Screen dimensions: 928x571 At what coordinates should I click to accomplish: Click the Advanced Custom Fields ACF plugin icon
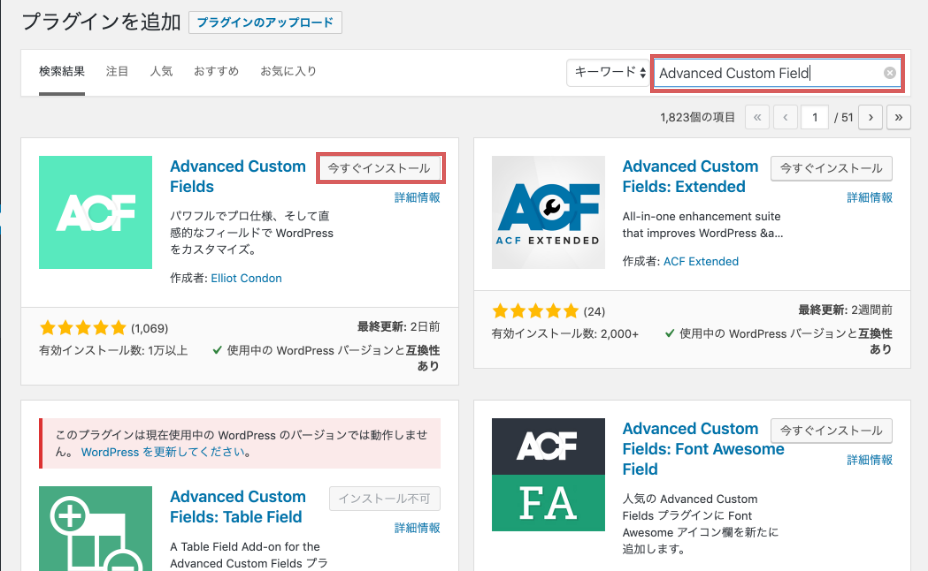coord(95,212)
